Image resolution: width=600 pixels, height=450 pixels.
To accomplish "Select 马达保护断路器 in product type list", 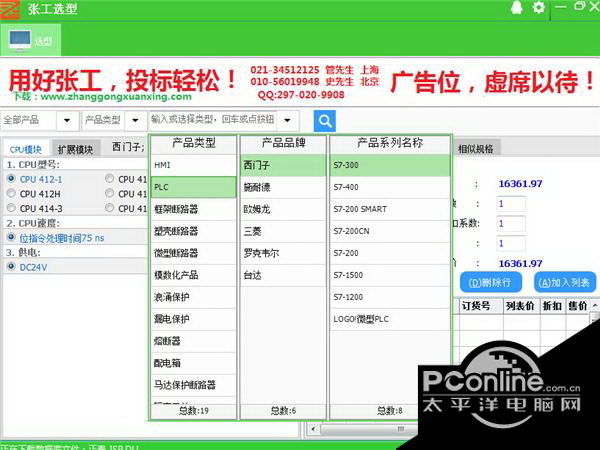I will click(194, 385).
